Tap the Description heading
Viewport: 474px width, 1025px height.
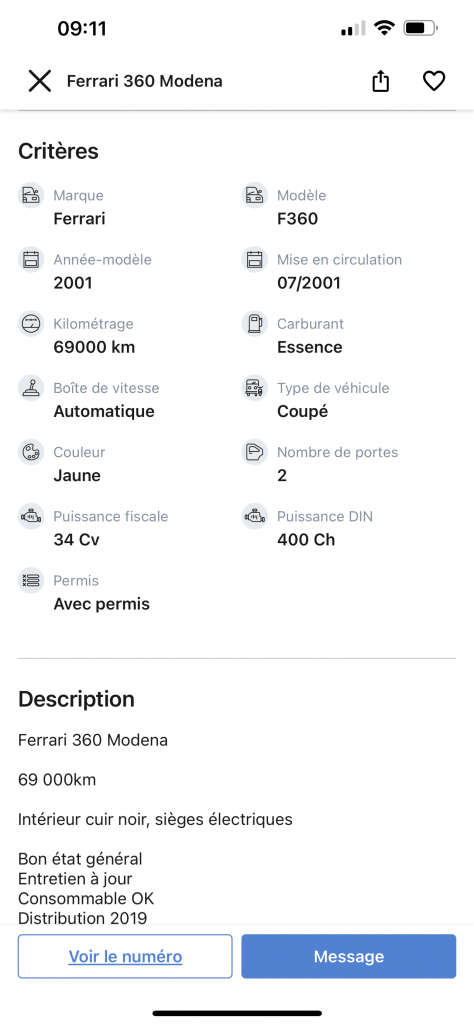click(x=76, y=699)
